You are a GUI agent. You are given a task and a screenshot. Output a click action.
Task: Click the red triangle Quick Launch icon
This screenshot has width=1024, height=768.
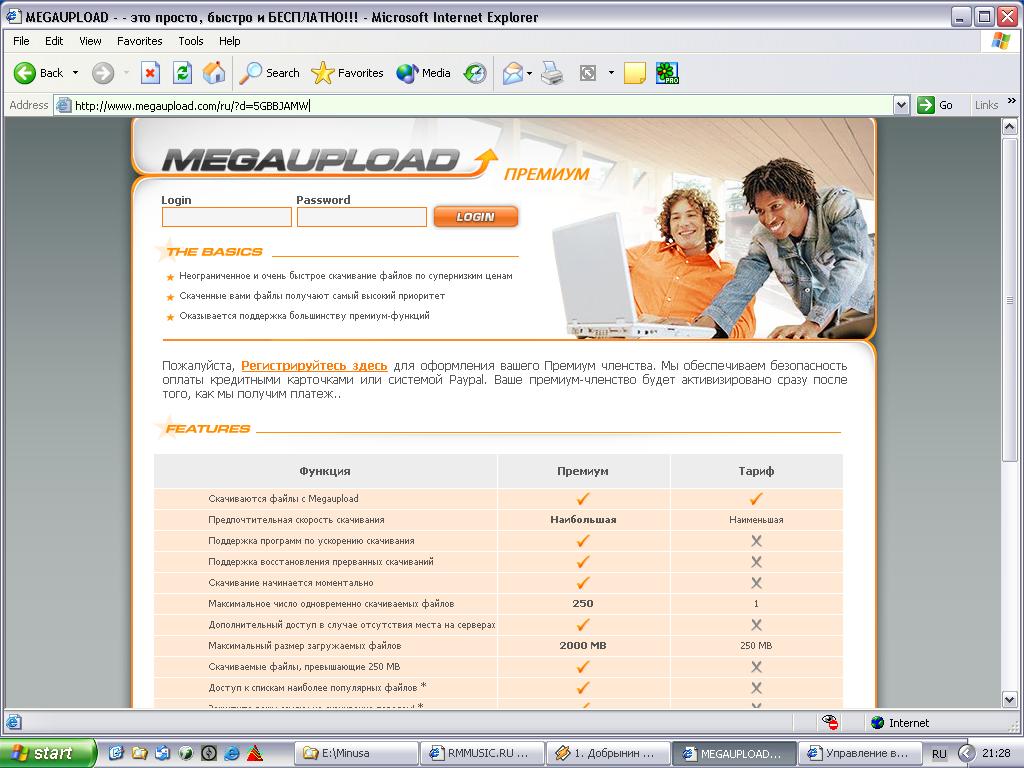[255, 753]
